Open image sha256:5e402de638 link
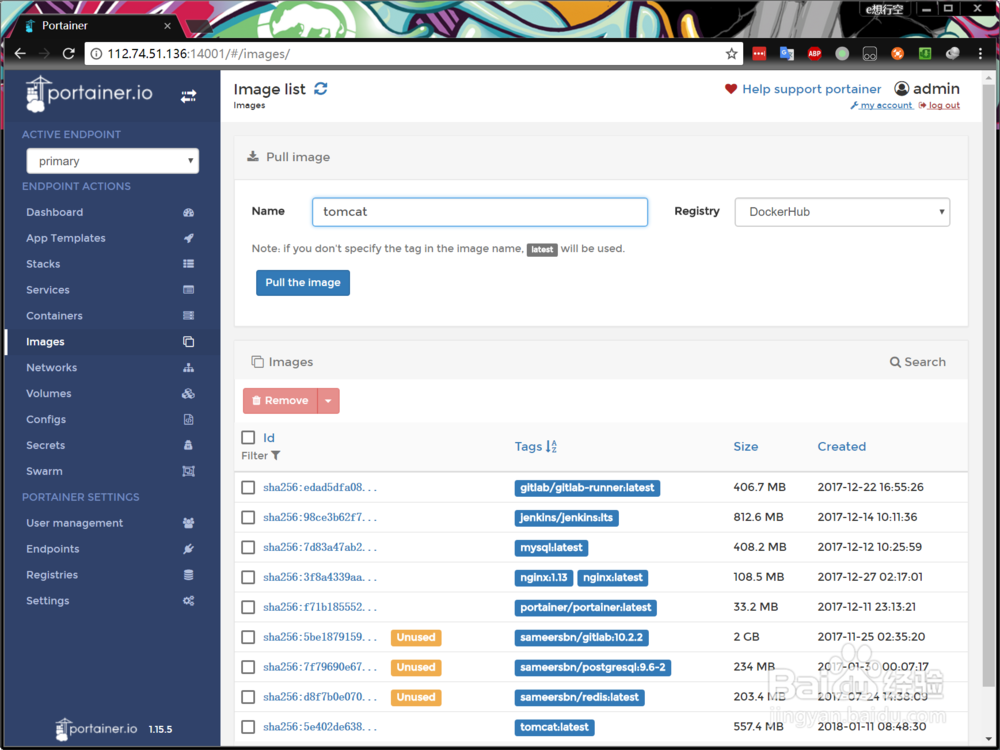Viewport: 1000px width, 750px height. point(320,727)
